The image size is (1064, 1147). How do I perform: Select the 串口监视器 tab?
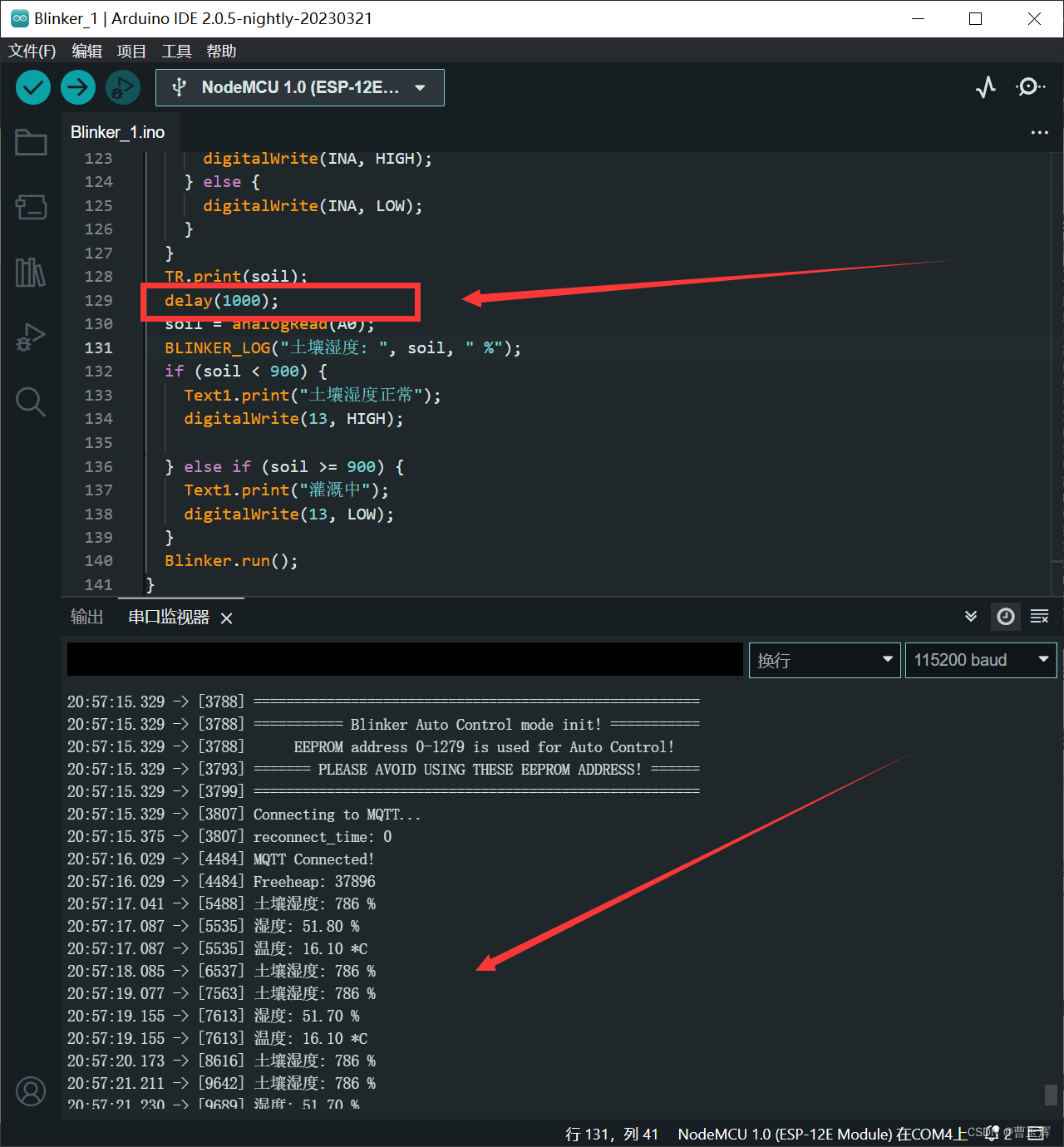point(169,617)
